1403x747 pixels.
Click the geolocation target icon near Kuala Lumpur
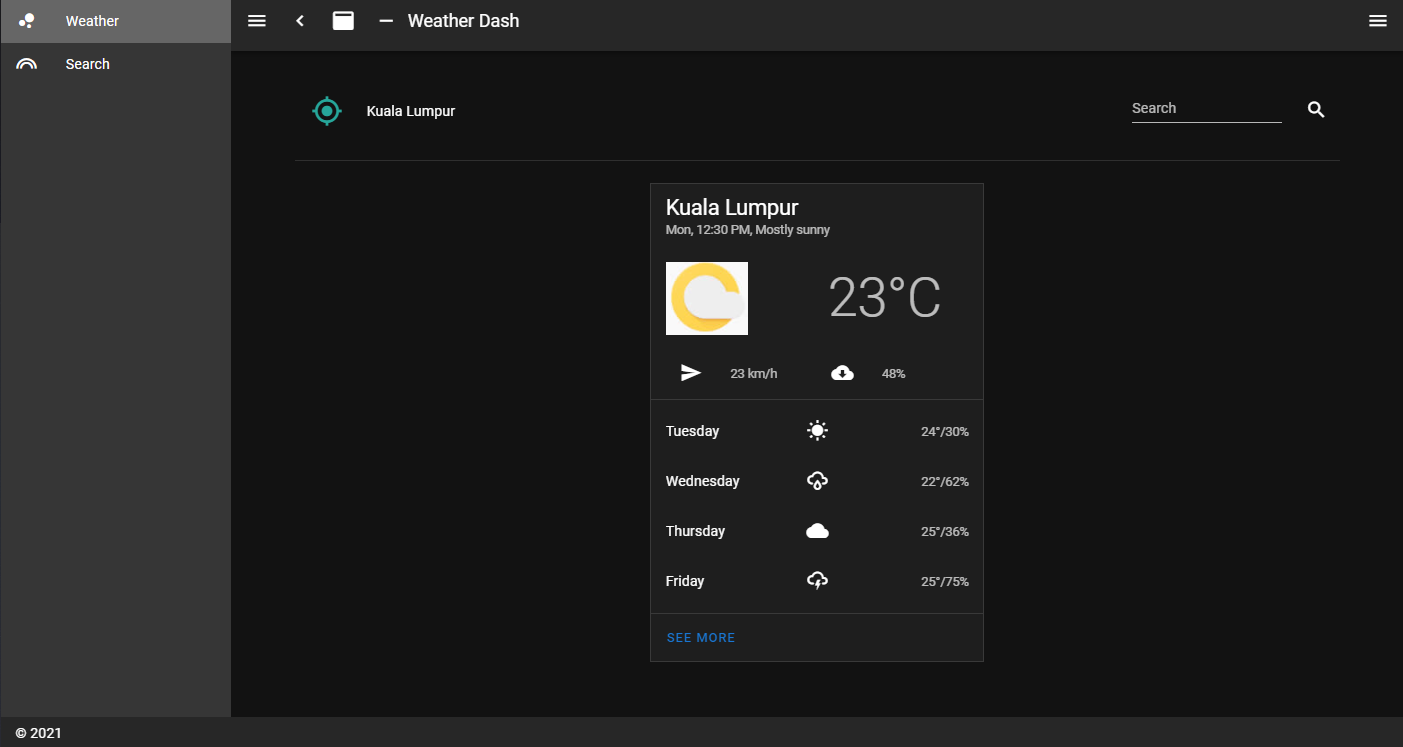click(327, 111)
